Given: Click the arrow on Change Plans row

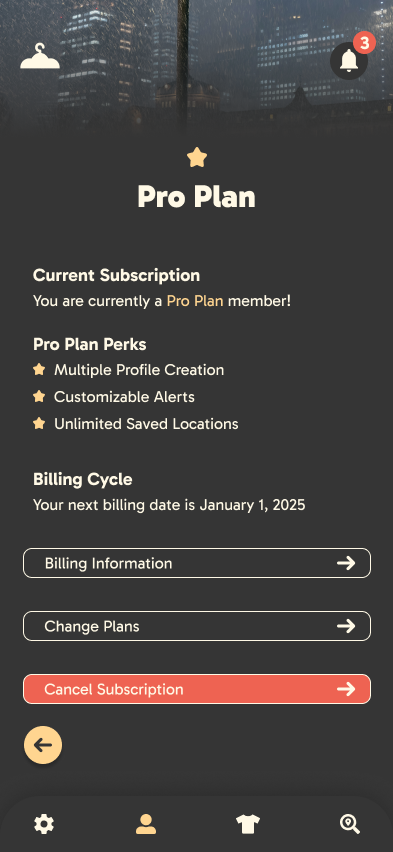Looking at the screenshot, I should [346, 626].
